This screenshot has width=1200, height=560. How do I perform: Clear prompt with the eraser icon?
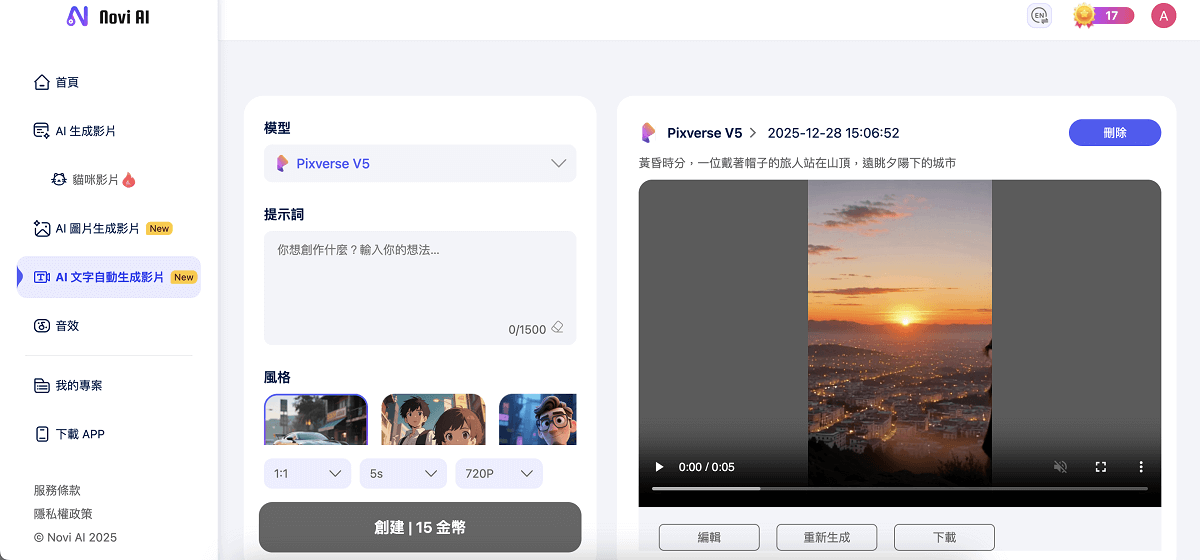tap(557, 328)
